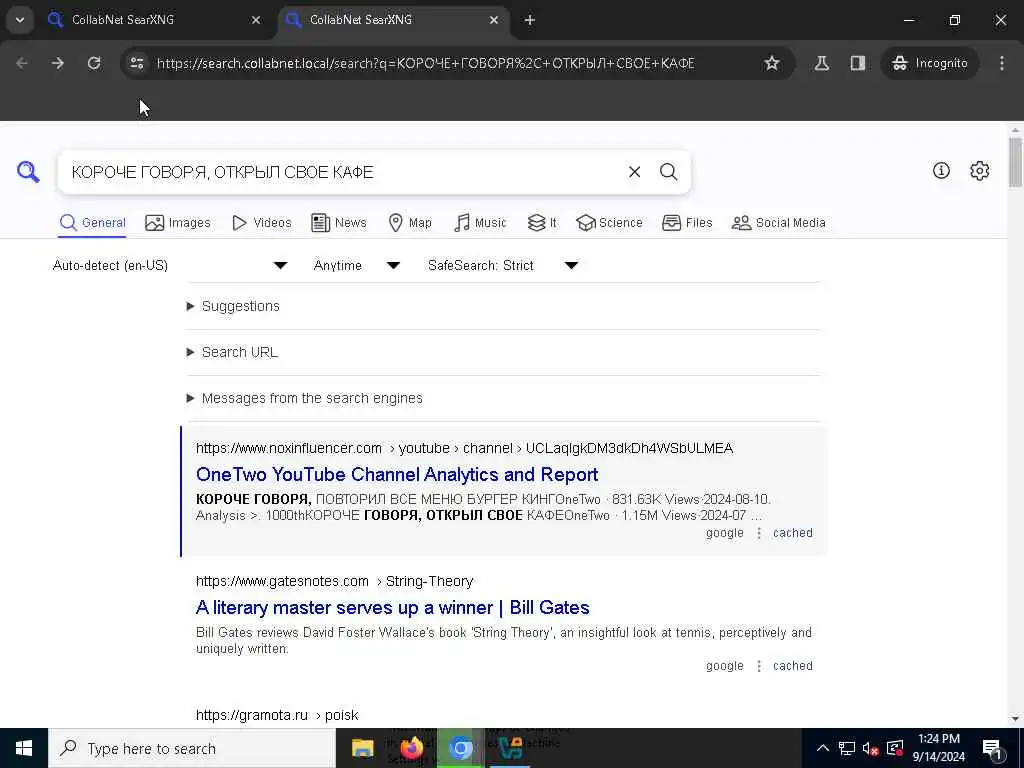Close the first CollabNet SearXNG tab
This screenshot has height=768, width=1024.
(256, 20)
